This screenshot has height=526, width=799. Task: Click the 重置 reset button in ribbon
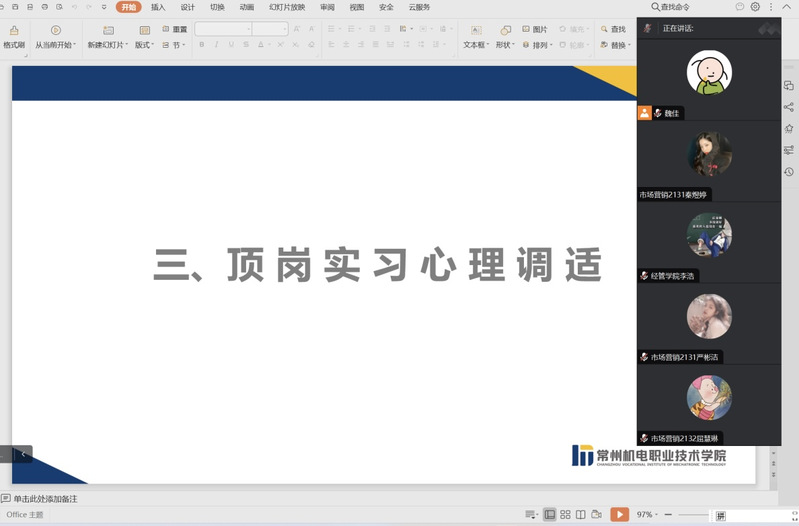point(174,30)
